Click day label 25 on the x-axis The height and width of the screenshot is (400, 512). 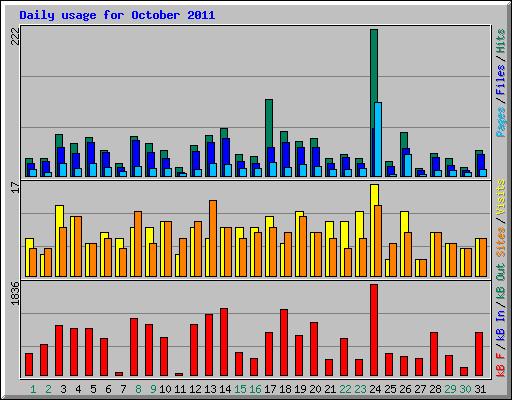[390, 389]
